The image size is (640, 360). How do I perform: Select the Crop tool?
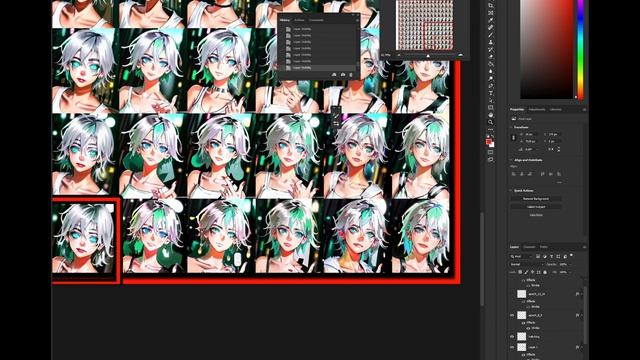coord(491,5)
